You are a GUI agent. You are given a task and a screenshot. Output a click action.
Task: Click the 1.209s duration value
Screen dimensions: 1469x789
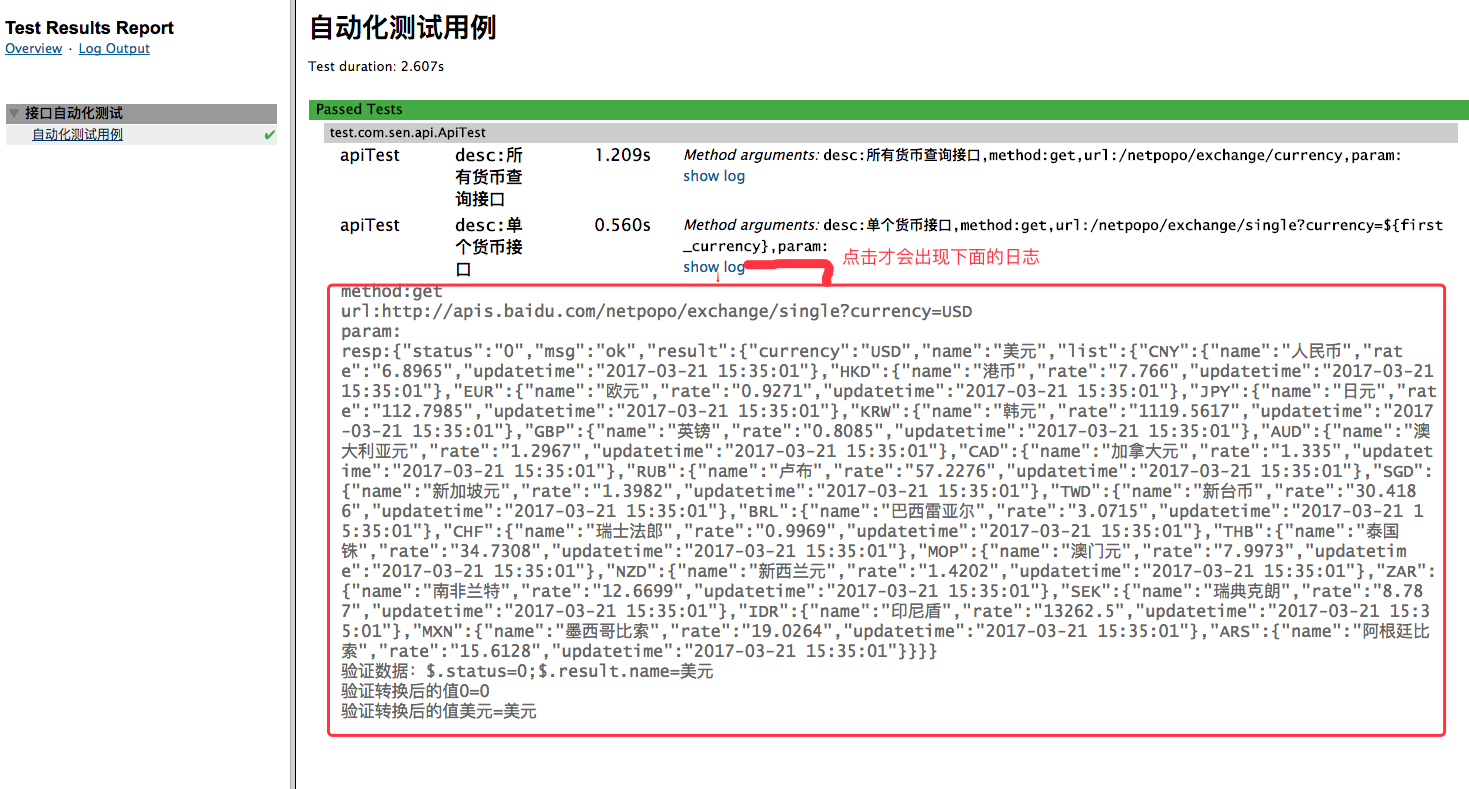622,155
